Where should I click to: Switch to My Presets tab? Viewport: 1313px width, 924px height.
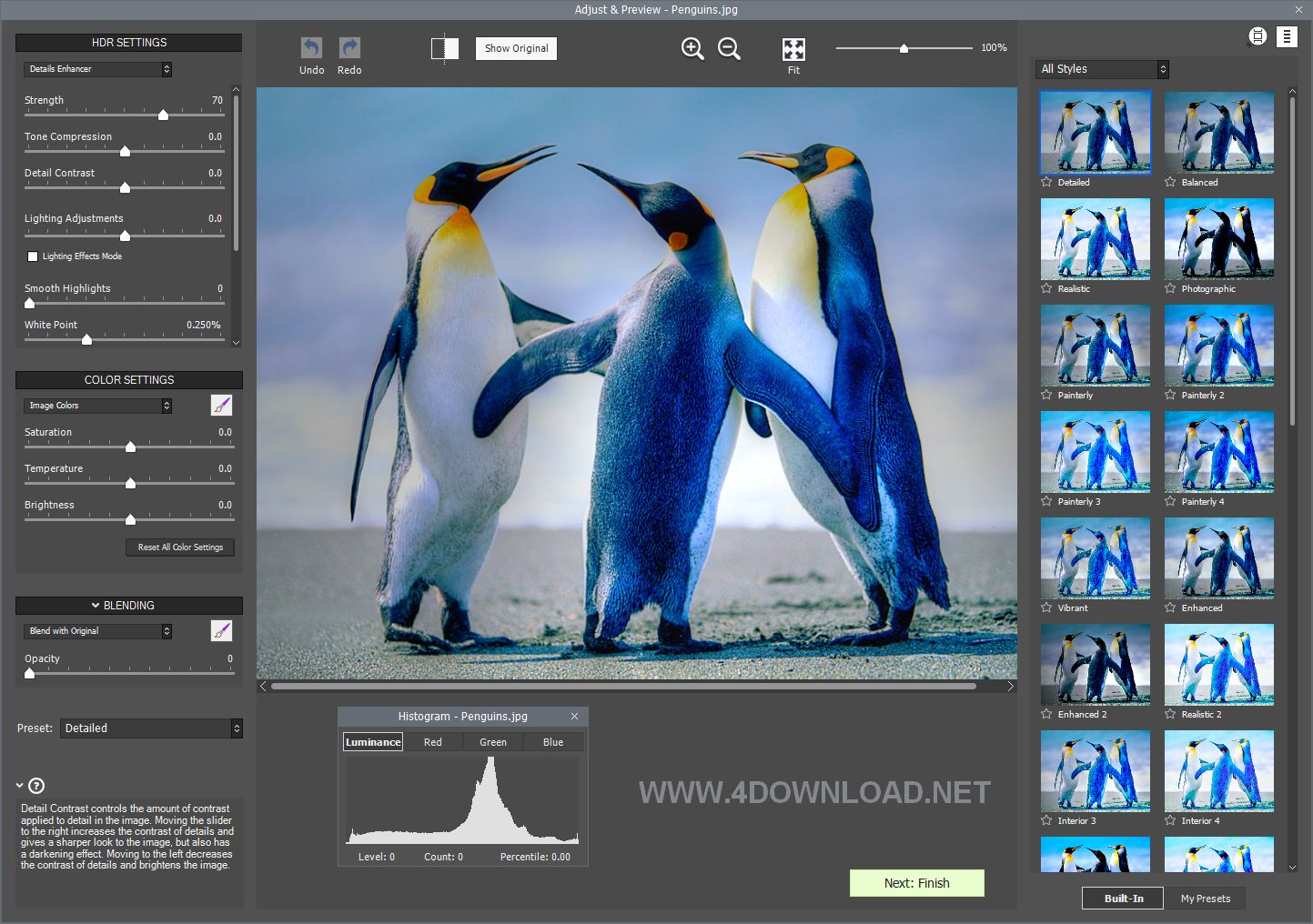(x=1206, y=899)
